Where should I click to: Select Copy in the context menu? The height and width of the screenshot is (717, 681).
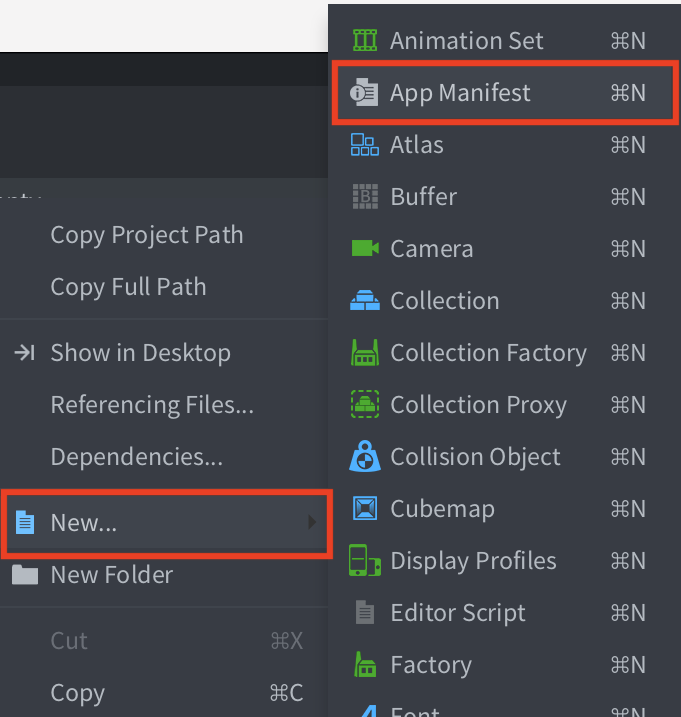tap(77, 693)
